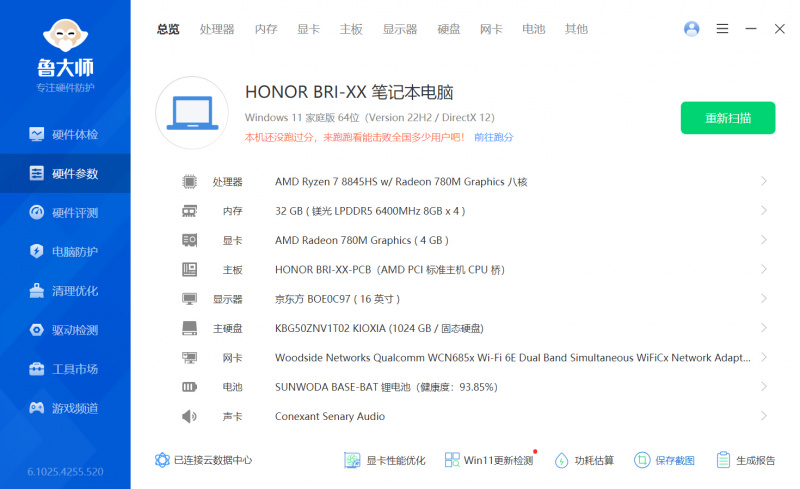Click 生成报告 to generate report

pos(745,460)
